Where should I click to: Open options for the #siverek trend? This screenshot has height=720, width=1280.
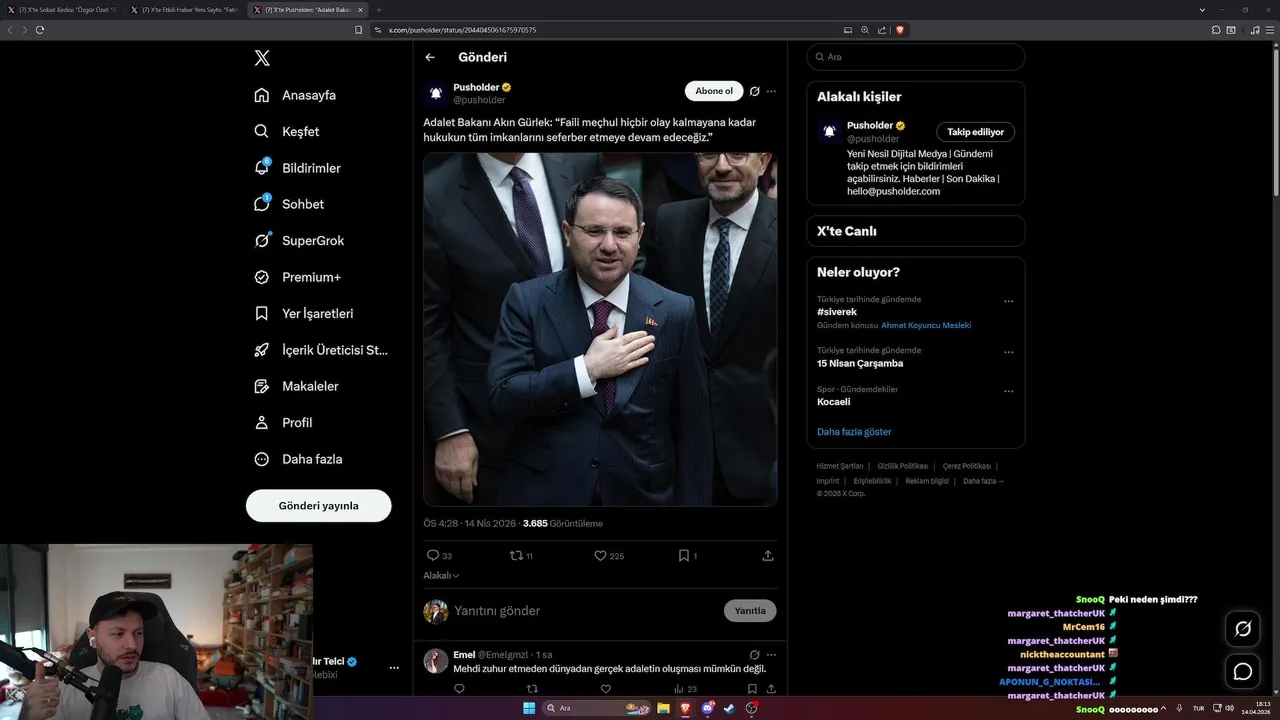(1009, 301)
